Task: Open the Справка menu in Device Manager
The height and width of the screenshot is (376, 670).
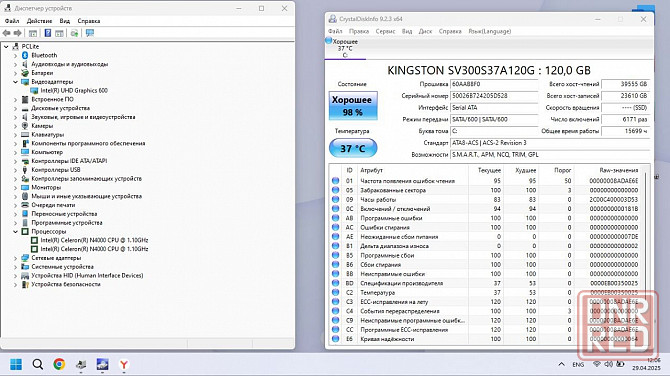Action: pos(89,21)
